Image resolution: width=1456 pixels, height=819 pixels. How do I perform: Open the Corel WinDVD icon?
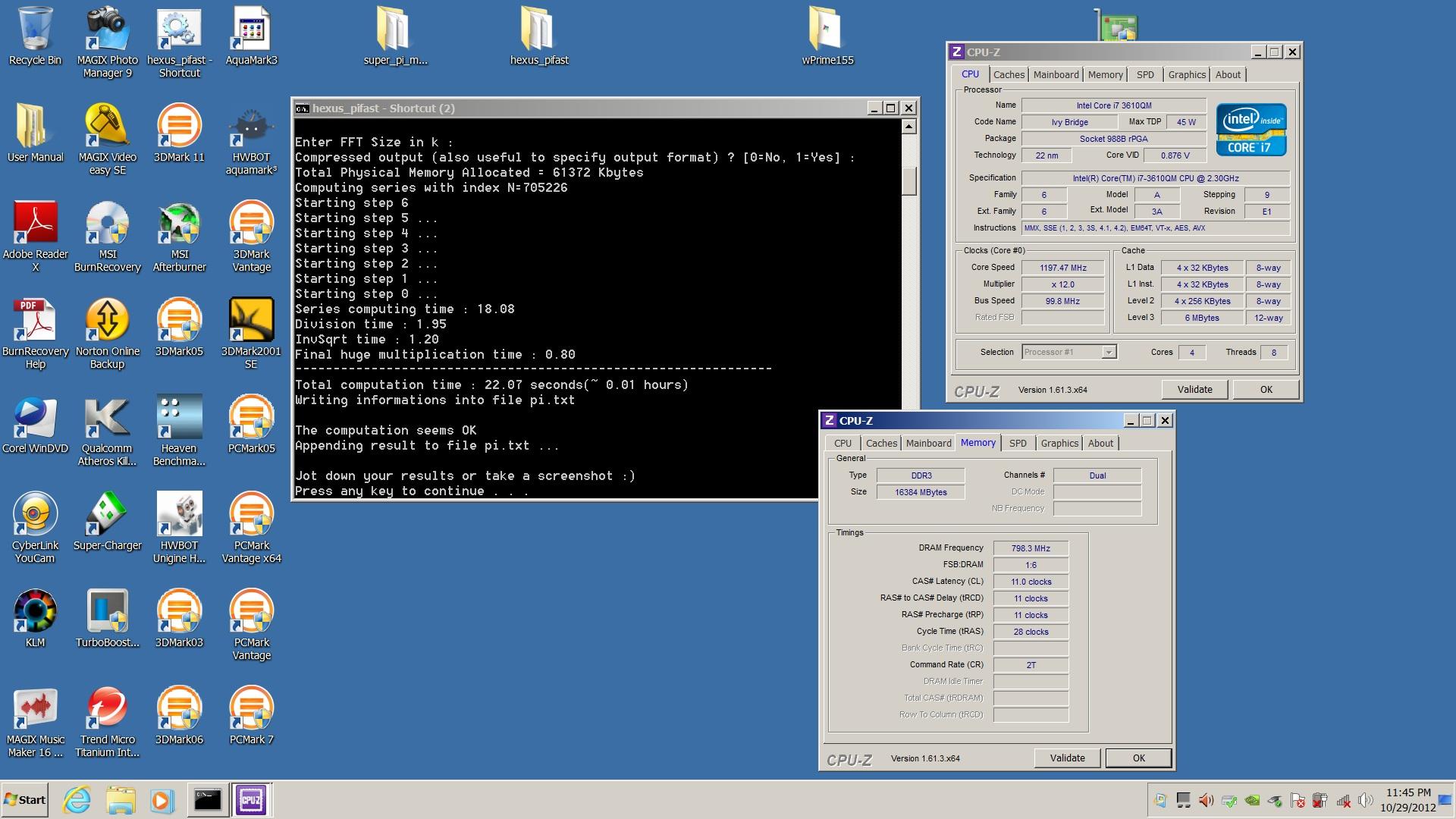point(35,425)
